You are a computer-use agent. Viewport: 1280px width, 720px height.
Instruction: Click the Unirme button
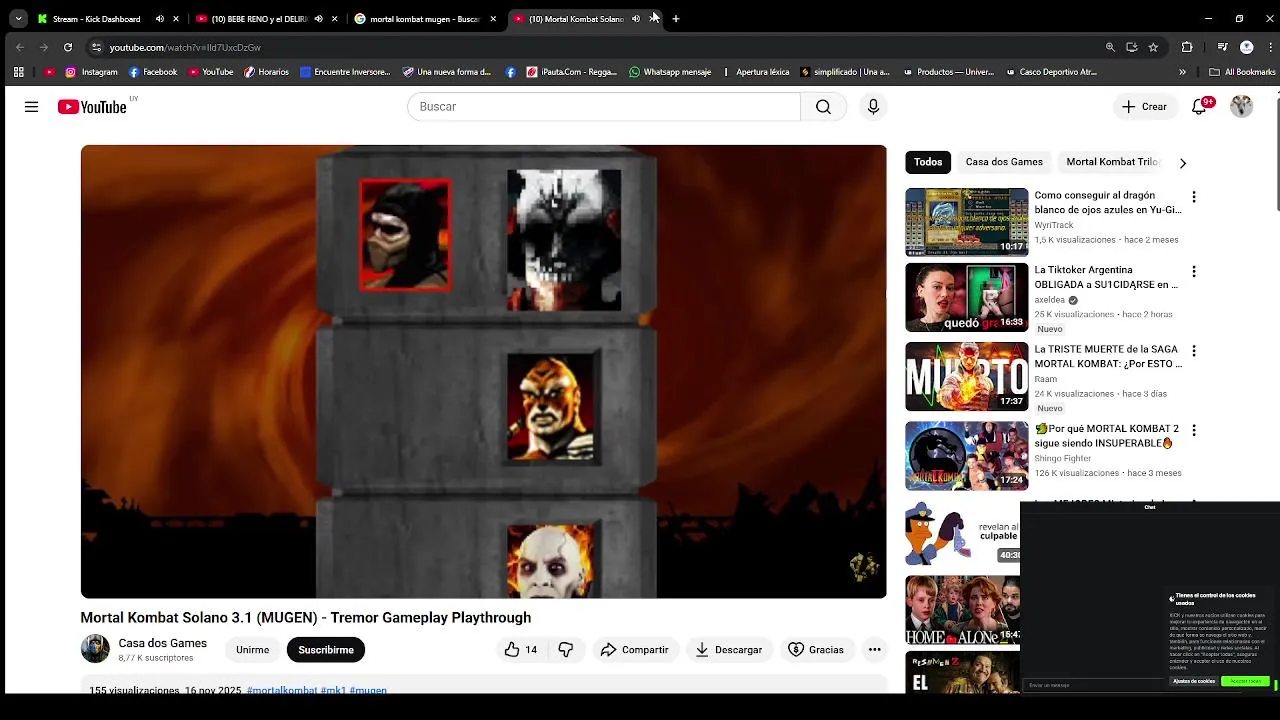pyautogui.click(x=252, y=650)
